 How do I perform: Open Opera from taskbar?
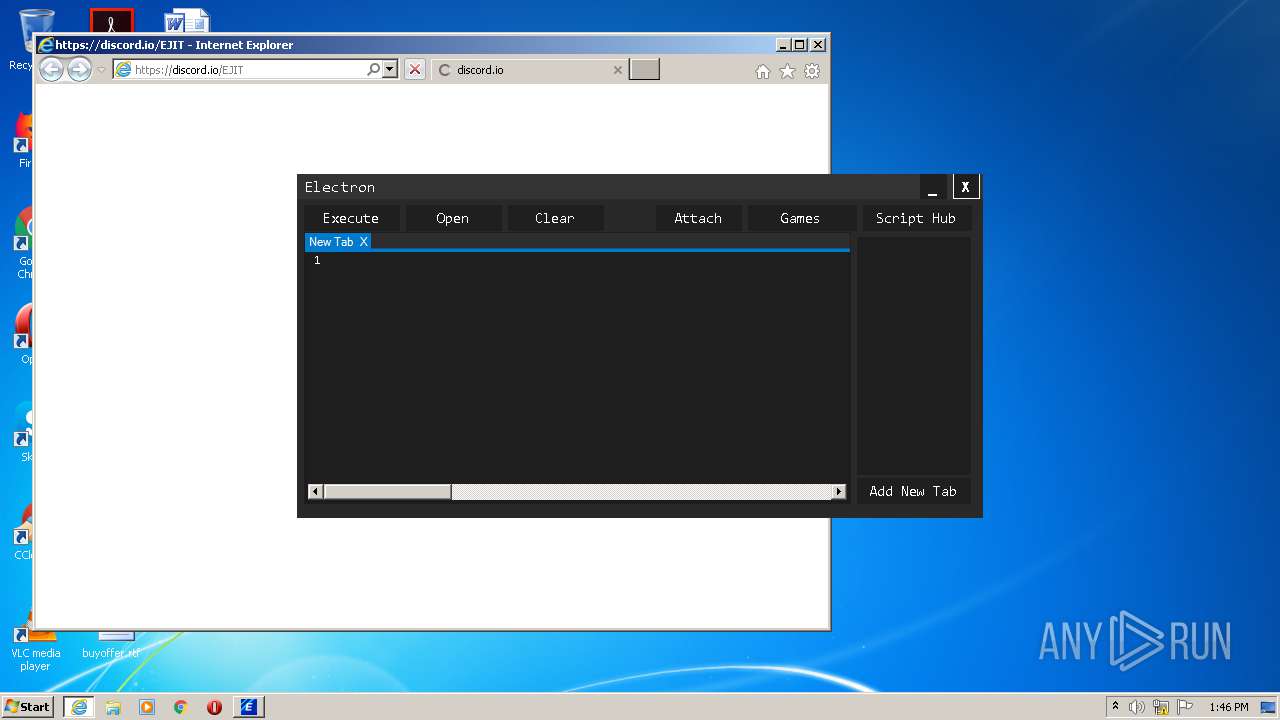[x=214, y=707]
